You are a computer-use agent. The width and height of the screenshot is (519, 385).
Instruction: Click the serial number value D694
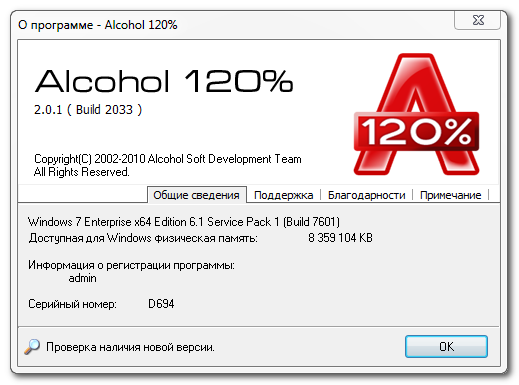161,304
